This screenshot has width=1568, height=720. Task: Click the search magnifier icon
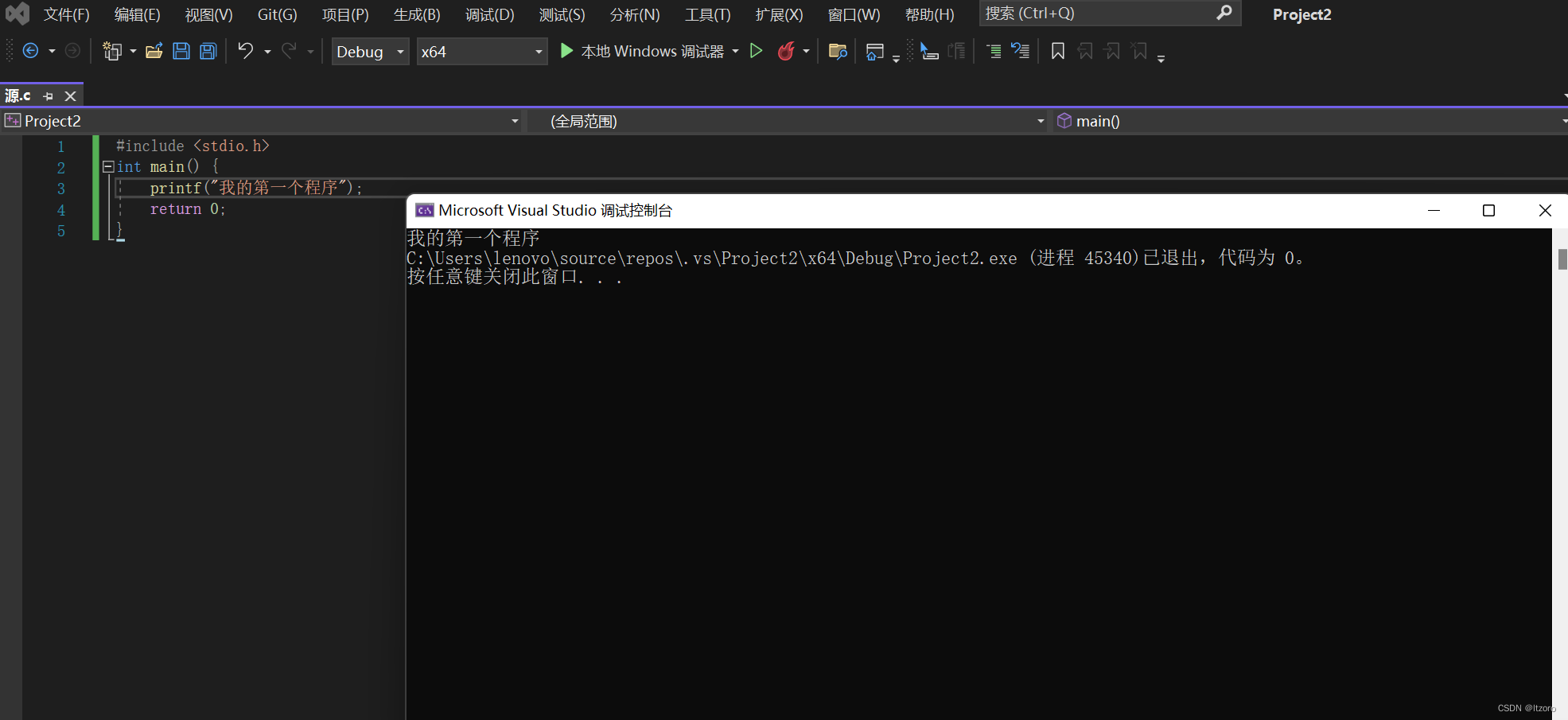(x=1224, y=13)
